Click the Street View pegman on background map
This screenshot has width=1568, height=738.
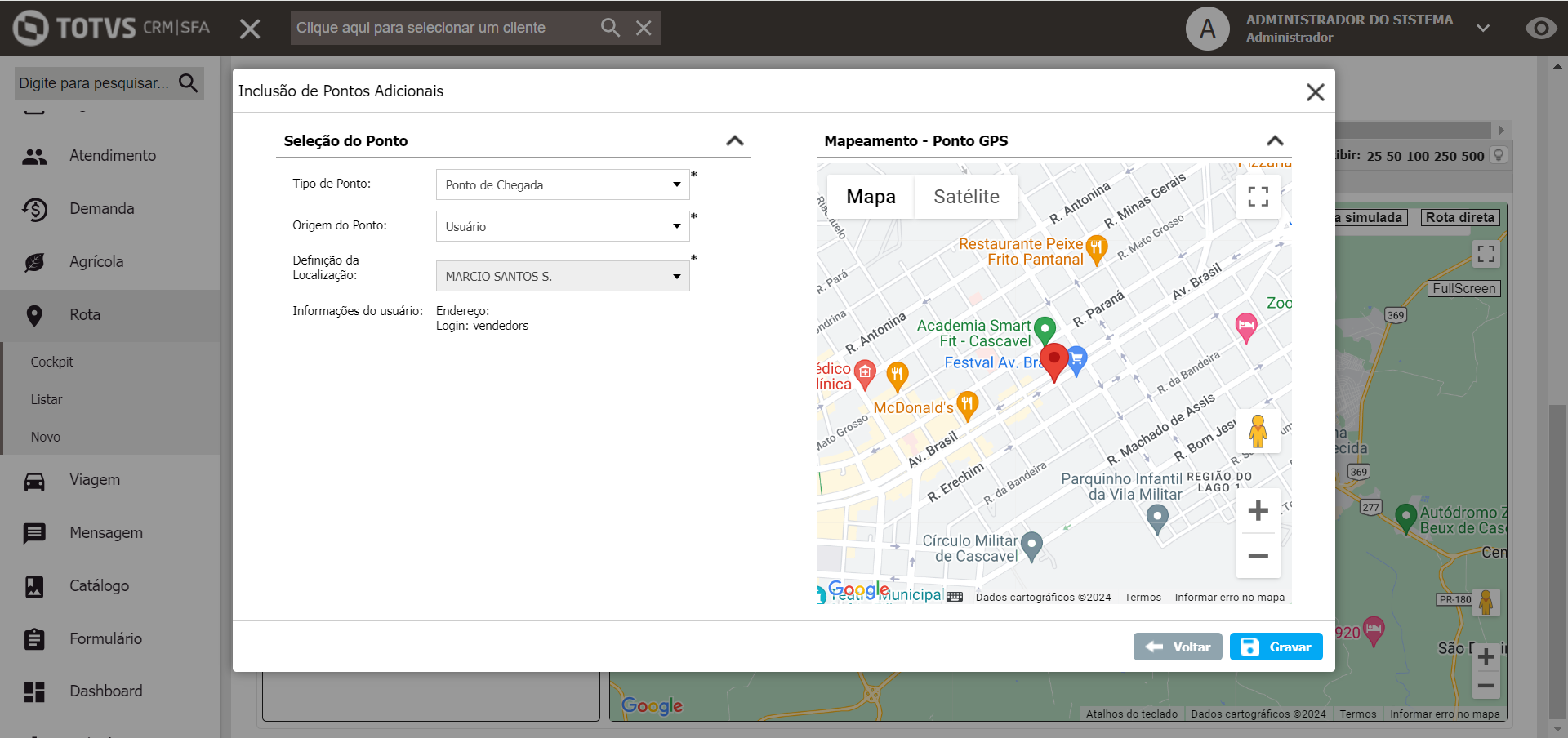[x=1486, y=602]
